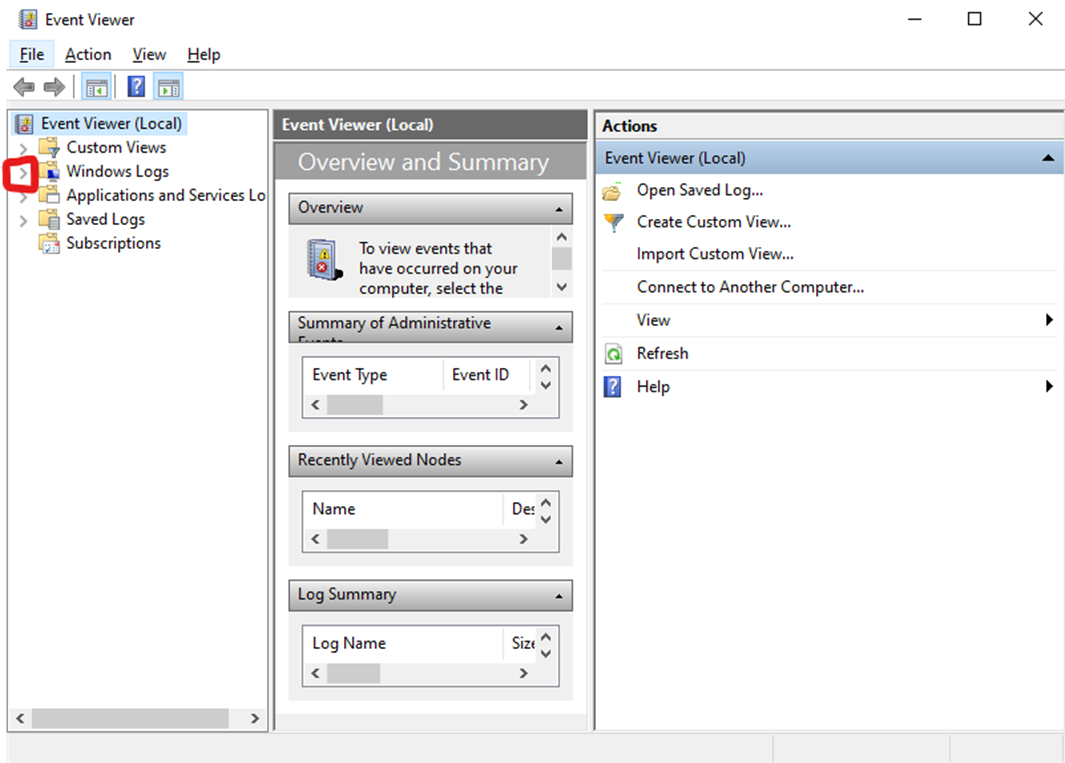The image size is (1065, 763).
Task: Click the console tree horizontal scrollbar
Action: coord(130,718)
